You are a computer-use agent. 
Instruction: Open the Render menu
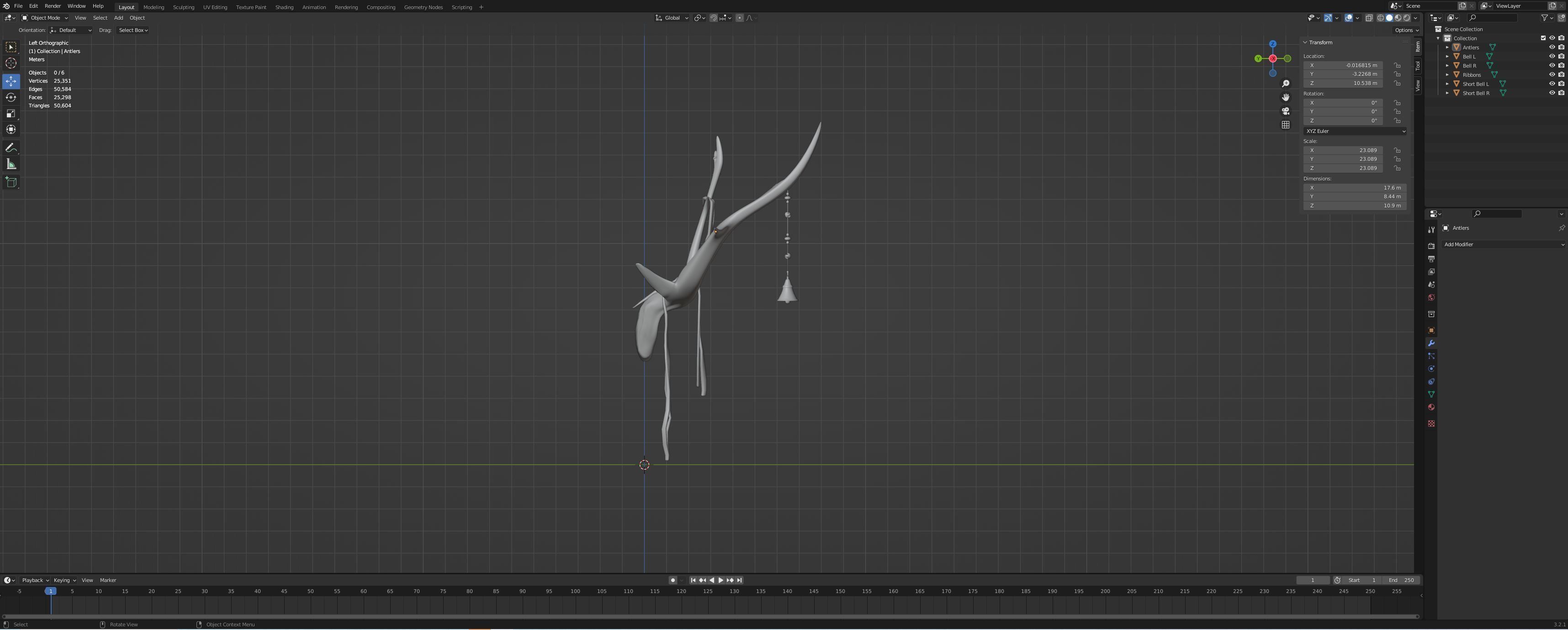click(x=53, y=6)
